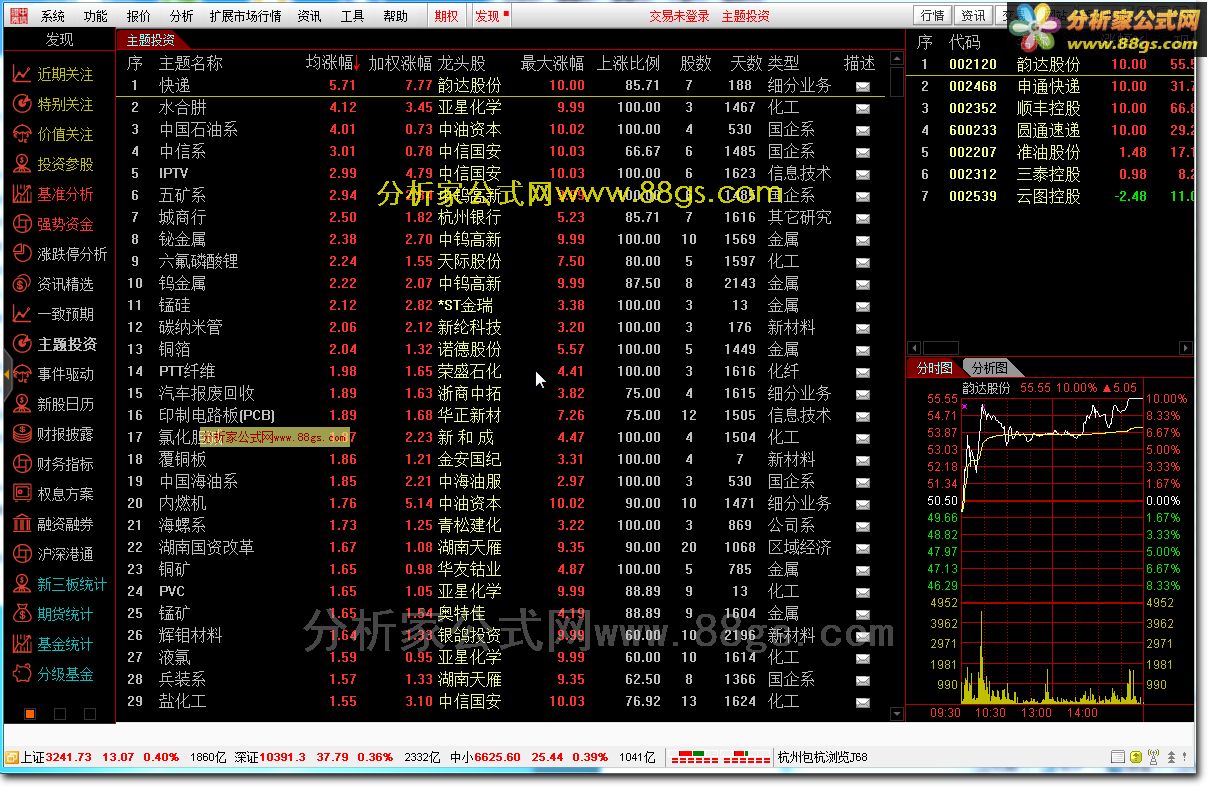Open description envelope for 盐化工 row

862,702
